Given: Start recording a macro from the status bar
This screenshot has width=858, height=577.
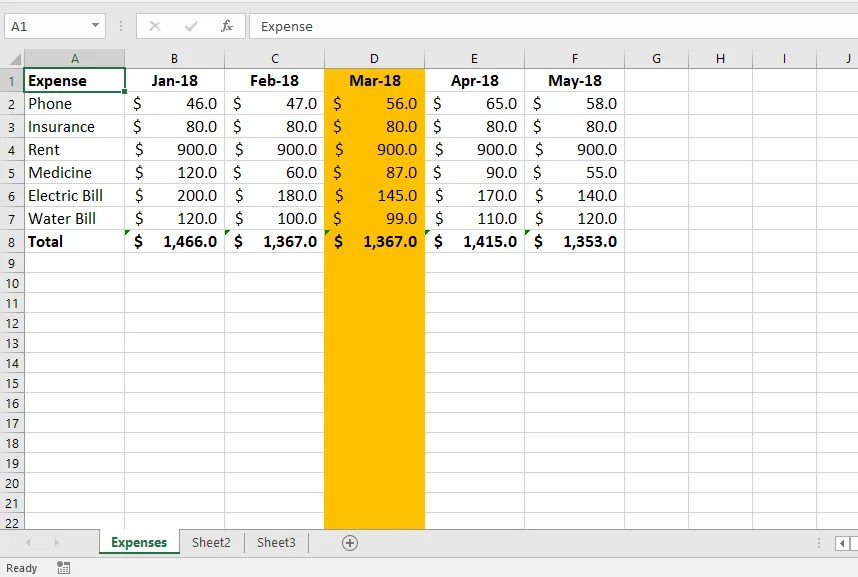Looking at the screenshot, I should (x=63, y=567).
